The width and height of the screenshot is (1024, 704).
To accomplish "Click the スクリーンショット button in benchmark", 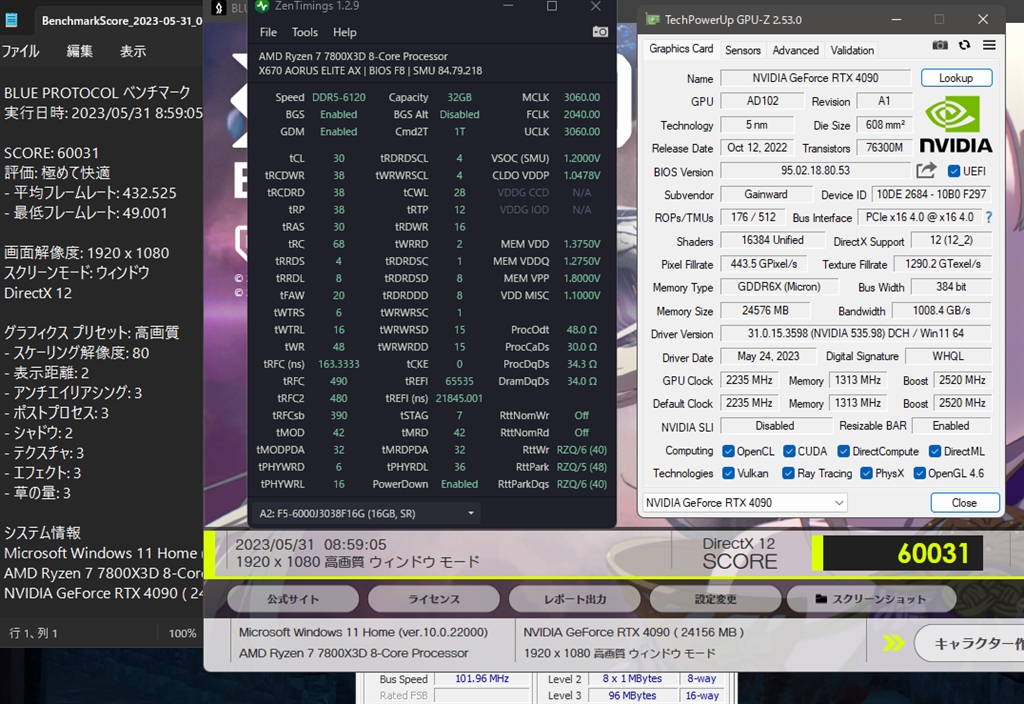I will 871,599.
